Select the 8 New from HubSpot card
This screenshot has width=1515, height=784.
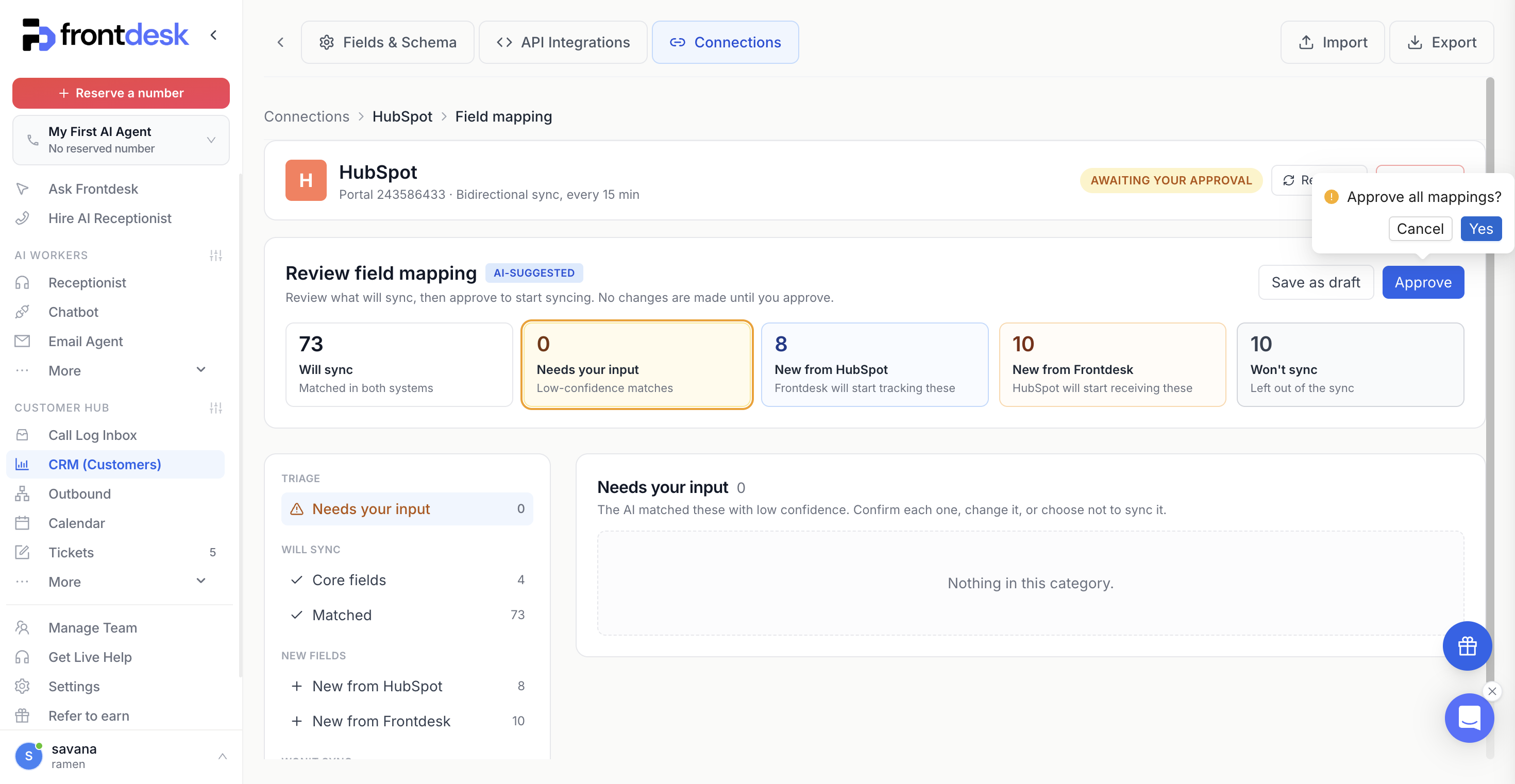[874, 364]
